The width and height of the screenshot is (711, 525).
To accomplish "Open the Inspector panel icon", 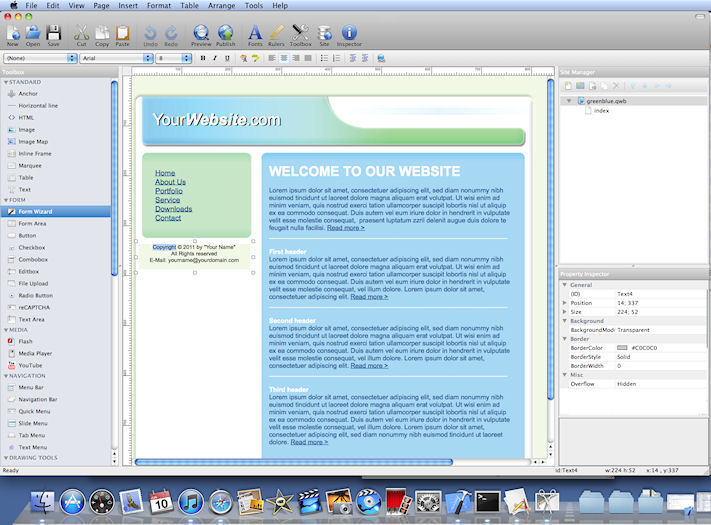I will pyautogui.click(x=349, y=35).
